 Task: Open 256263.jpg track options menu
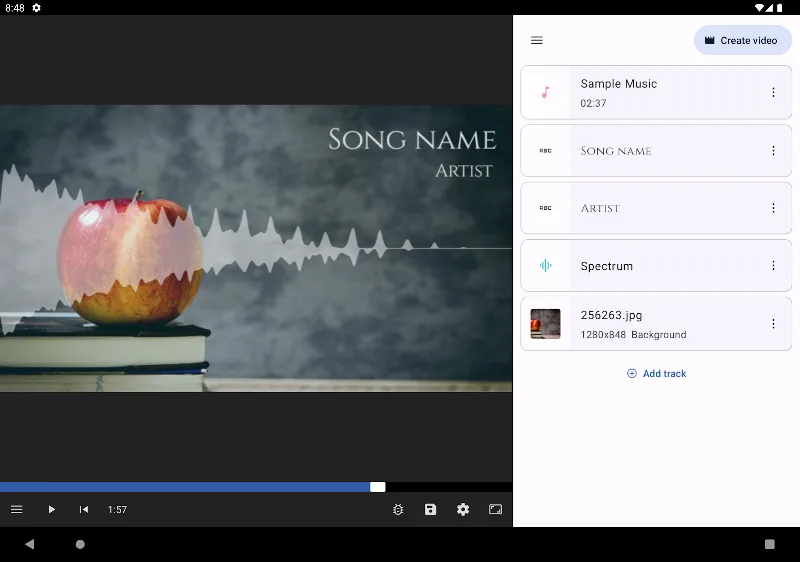click(x=773, y=324)
